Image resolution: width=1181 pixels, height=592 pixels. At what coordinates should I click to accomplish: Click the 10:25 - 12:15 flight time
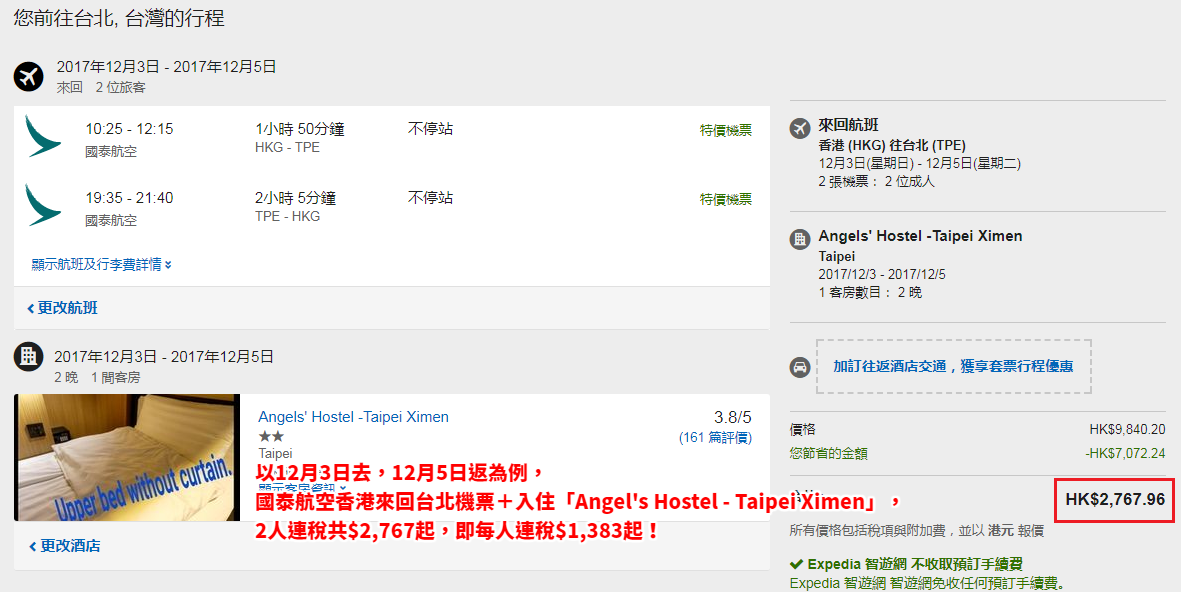(x=129, y=129)
